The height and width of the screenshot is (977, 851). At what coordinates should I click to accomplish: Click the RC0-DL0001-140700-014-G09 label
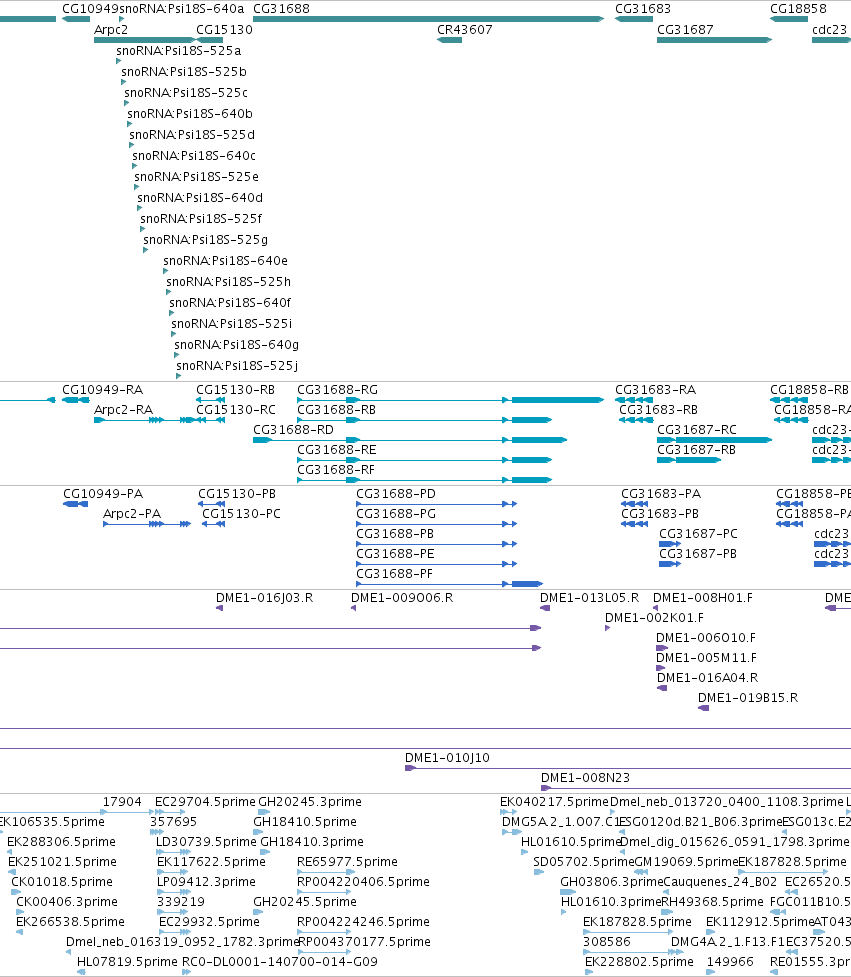pyautogui.click(x=280, y=962)
